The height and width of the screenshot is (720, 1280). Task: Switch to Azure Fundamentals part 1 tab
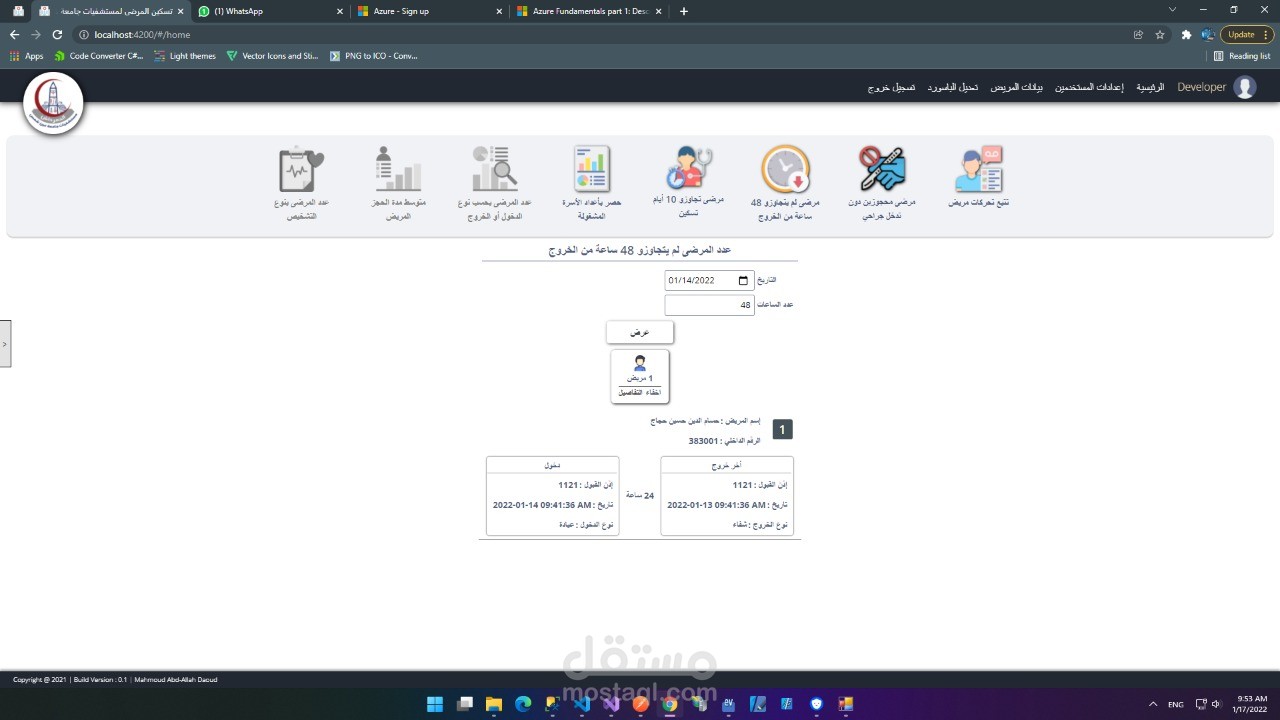(590, 11)
